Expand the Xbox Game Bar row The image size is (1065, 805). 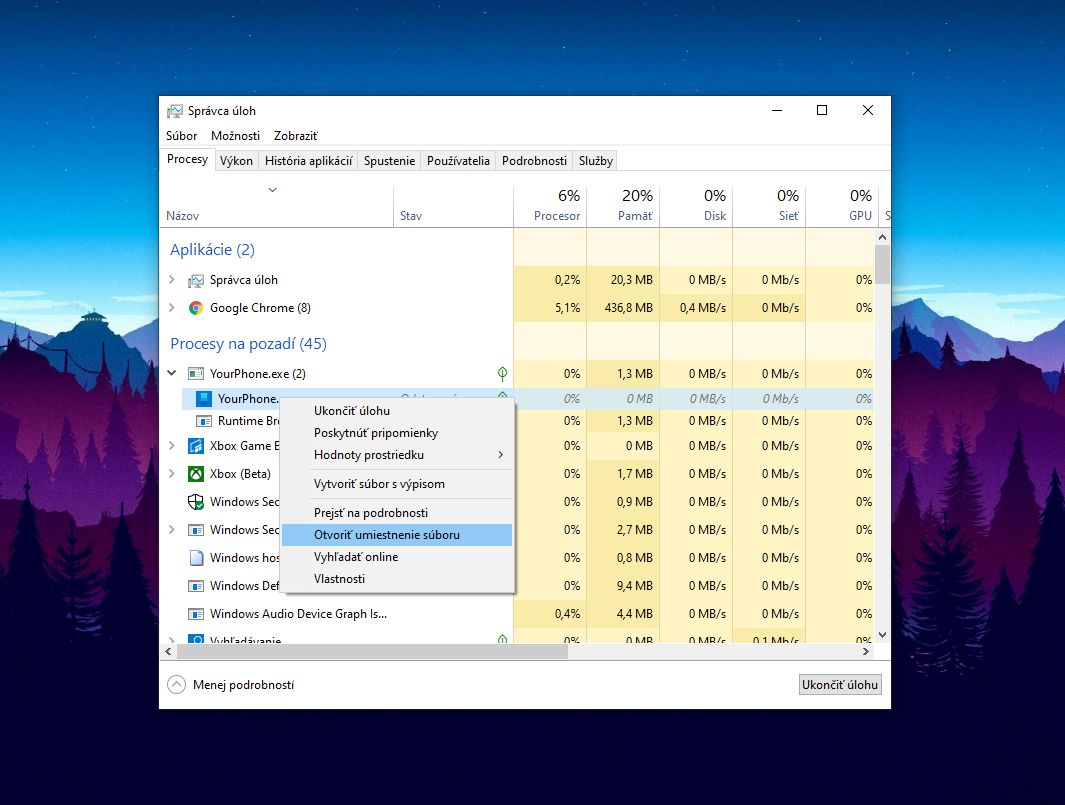172,446
